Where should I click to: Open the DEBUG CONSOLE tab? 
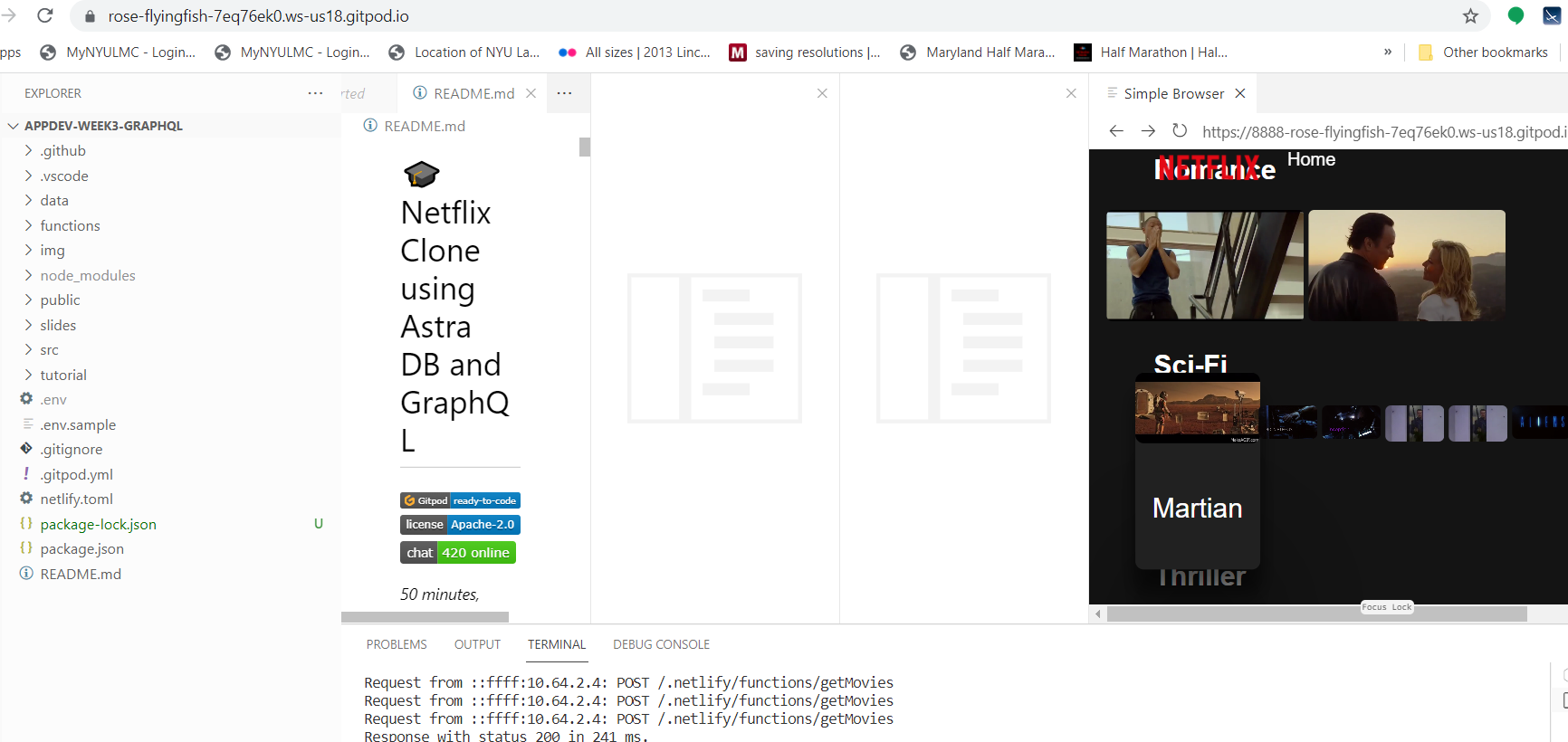pos(661,644)
